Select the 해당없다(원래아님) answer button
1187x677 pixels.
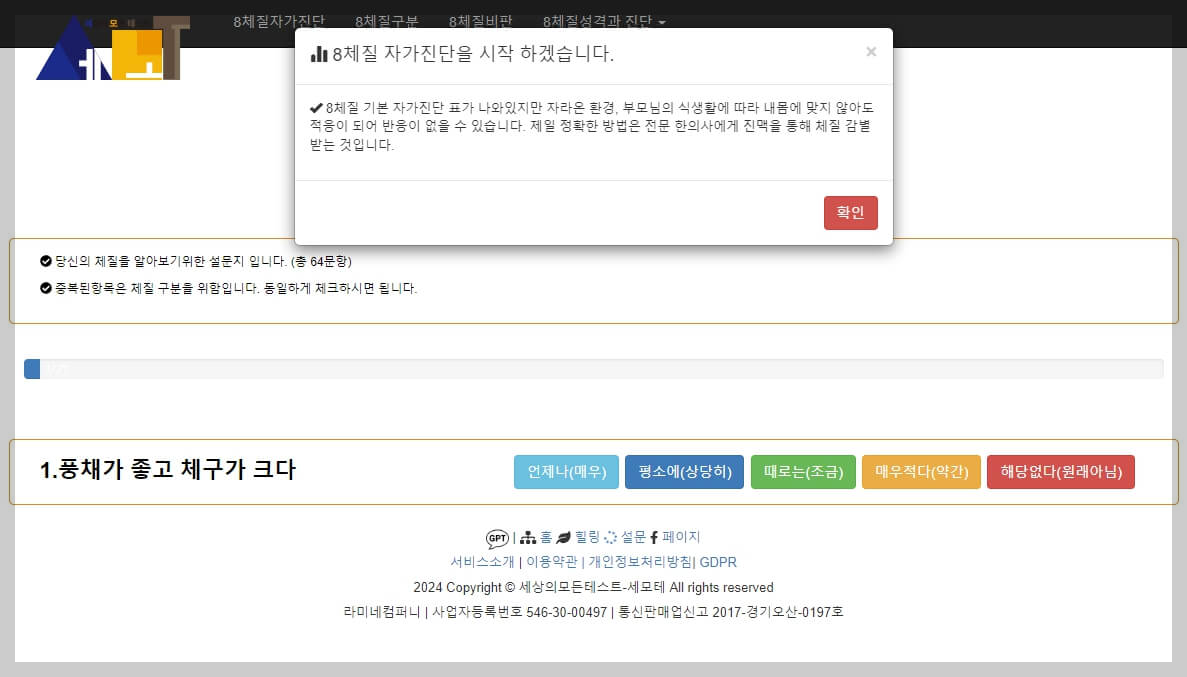click(1060, 471)
